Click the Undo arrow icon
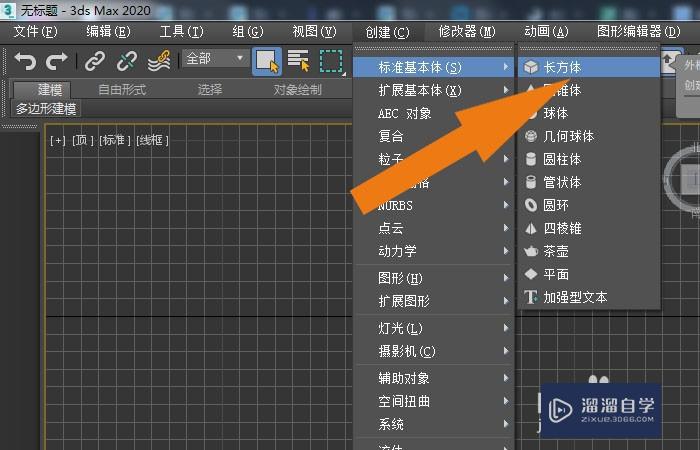The width and height of the screenshot is (700, 450). pyautogui.click(x=25, y=61)
